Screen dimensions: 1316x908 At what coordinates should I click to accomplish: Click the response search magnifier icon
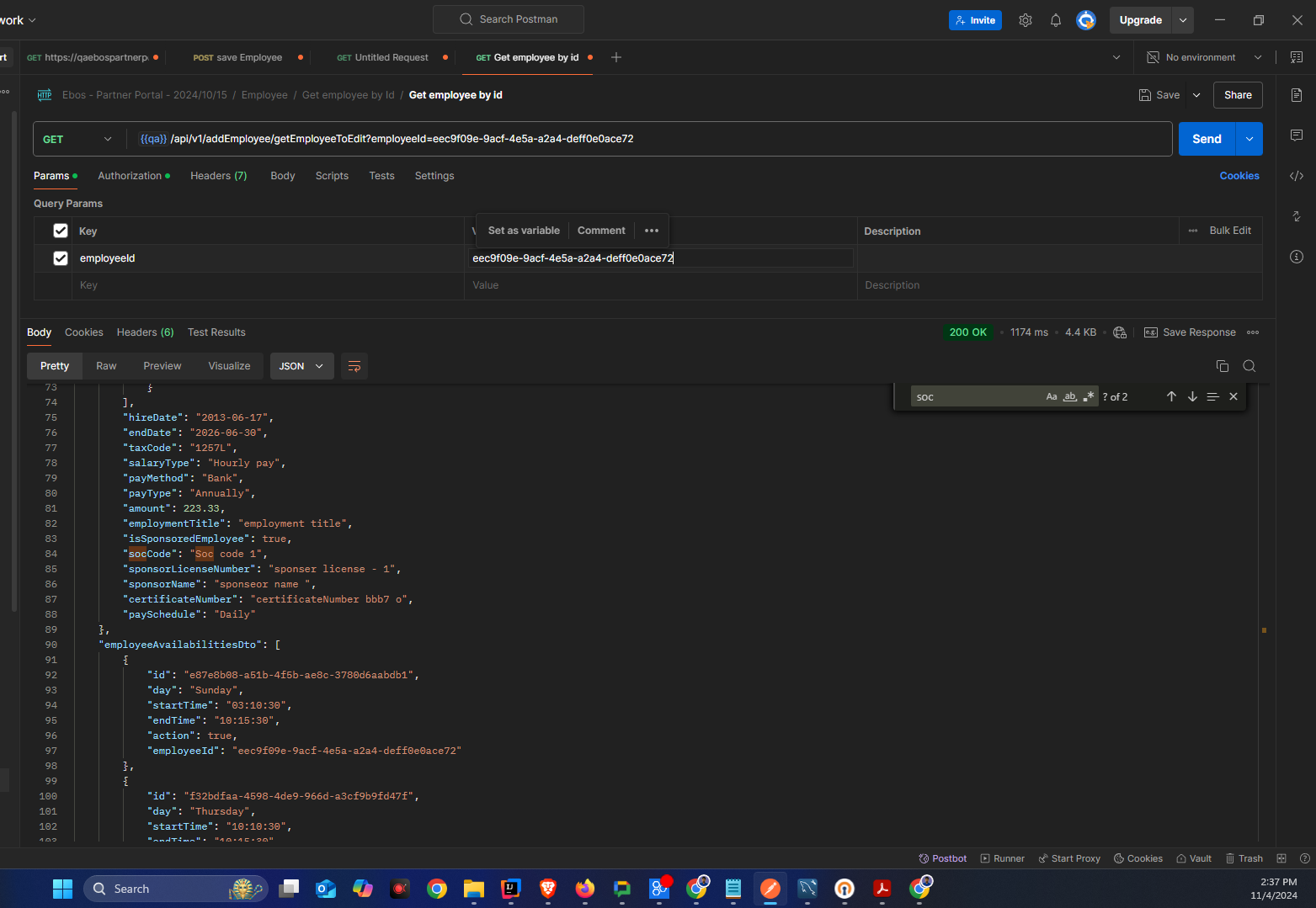point(1249,366)
